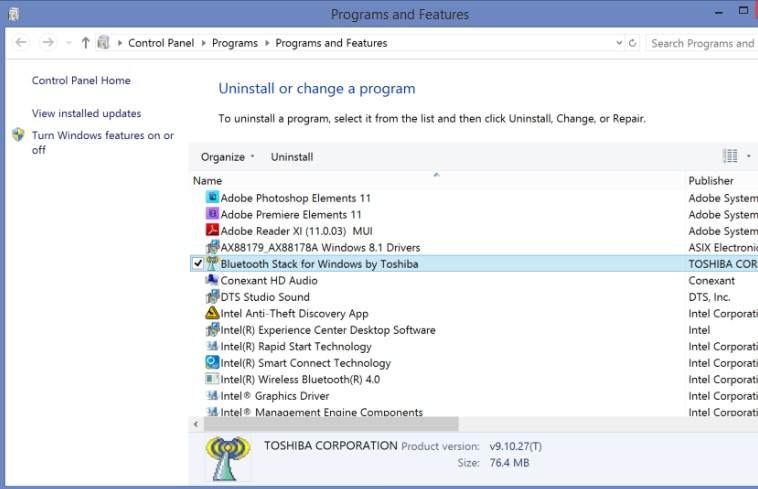Expand the address bar history dropdown
Screen dimensions: 758x489
617,43
